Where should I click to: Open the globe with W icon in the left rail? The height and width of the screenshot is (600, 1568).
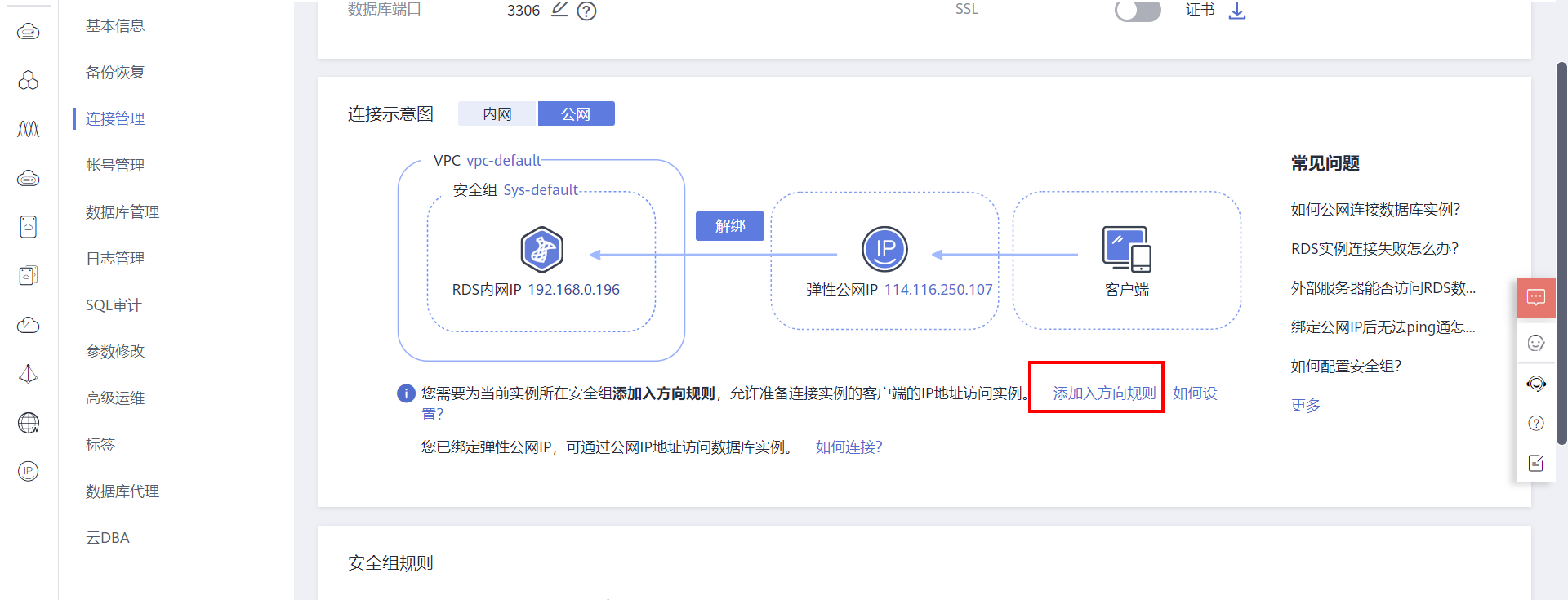point(29,423)
